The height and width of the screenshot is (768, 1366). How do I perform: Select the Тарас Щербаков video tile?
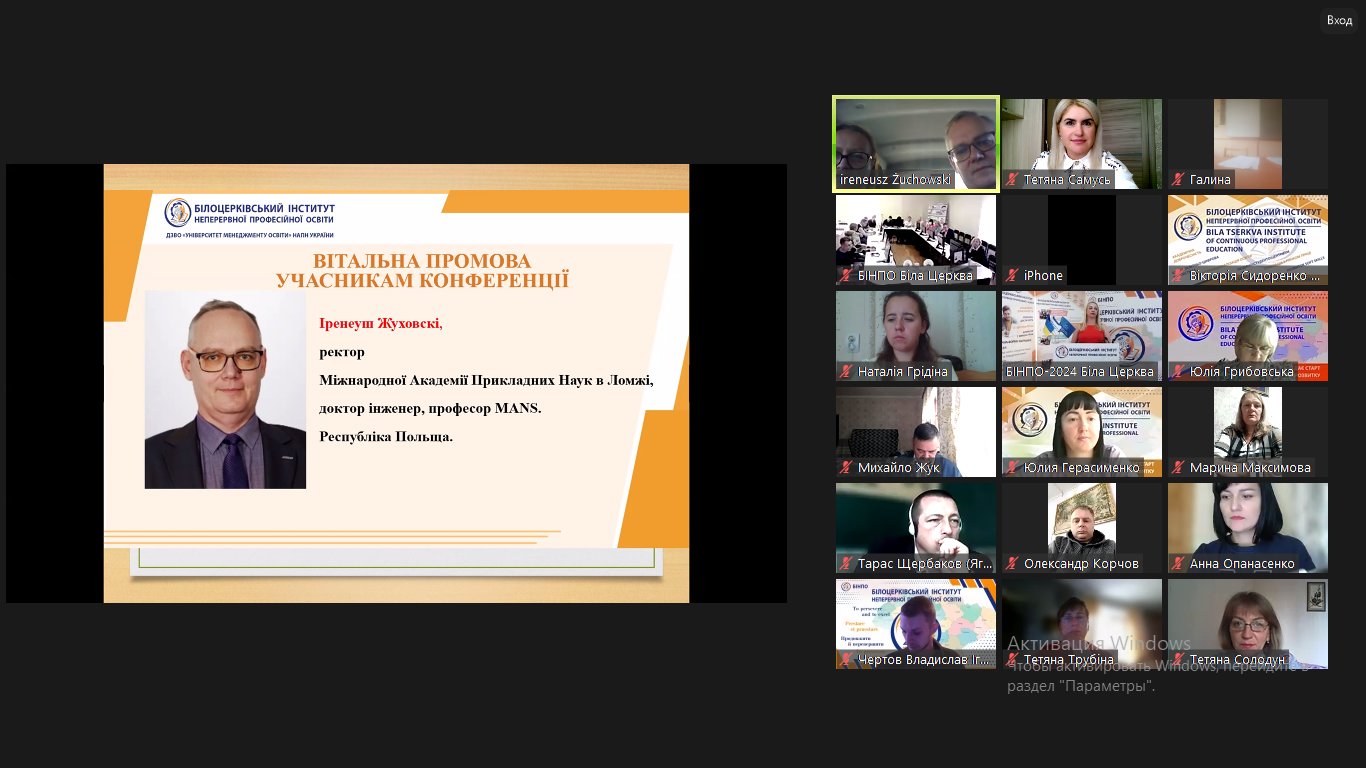(916, 522)
